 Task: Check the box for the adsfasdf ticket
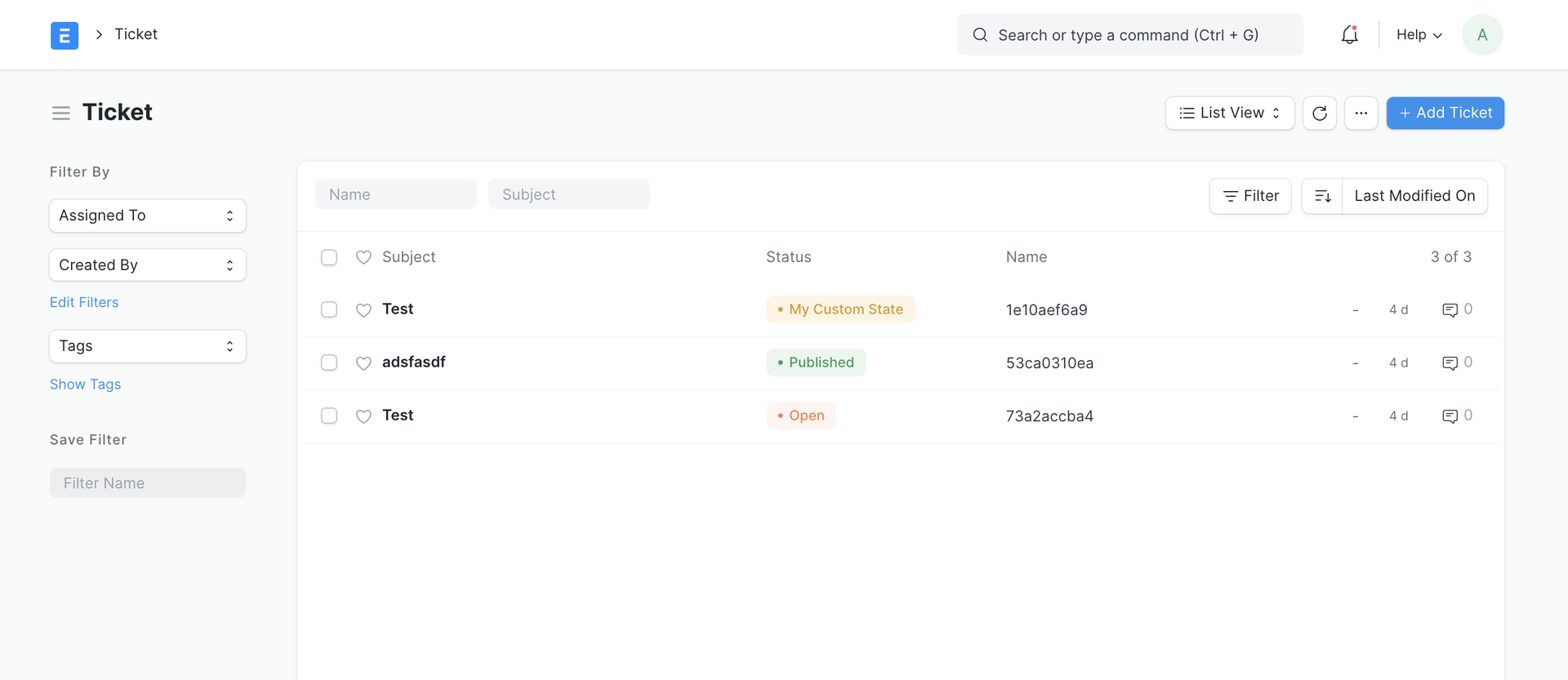[x=329, y=363]
